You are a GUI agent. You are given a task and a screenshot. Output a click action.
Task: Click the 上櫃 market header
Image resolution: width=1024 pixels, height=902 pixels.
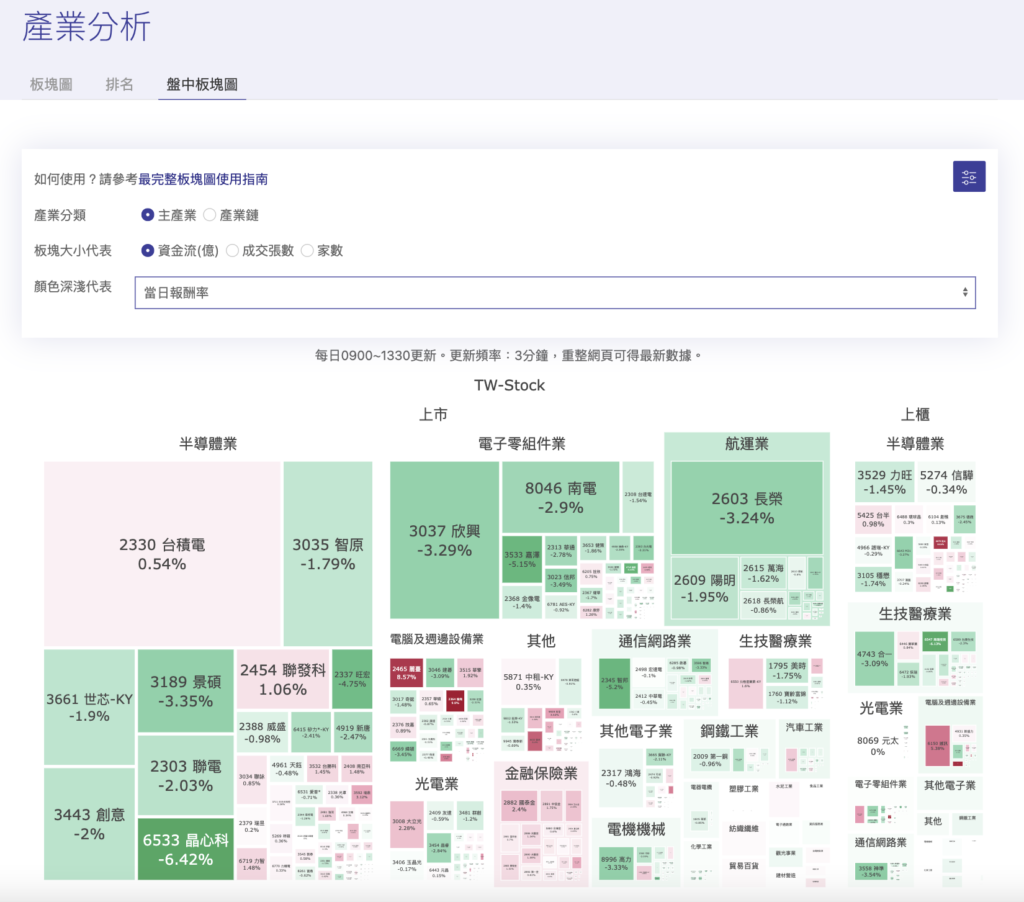(915, 414)
